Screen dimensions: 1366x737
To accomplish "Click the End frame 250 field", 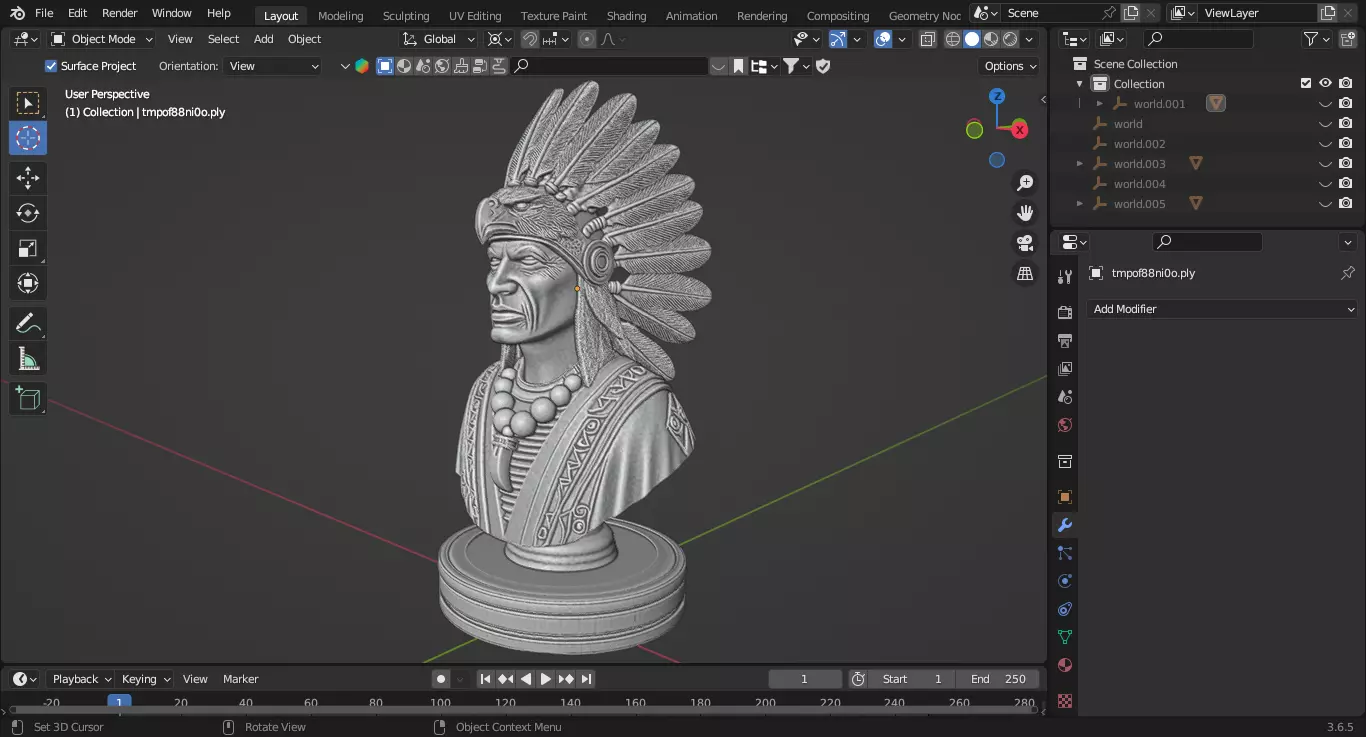I will pos(998,679).
